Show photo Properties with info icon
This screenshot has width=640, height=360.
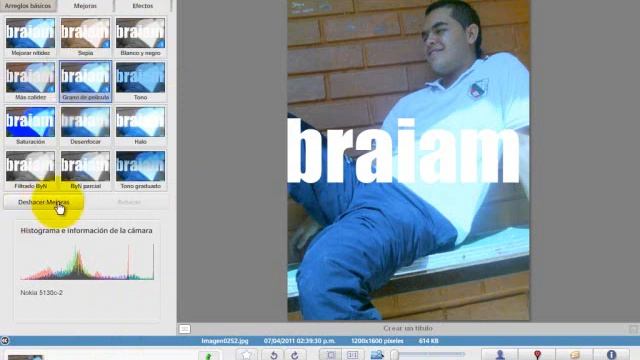(x=611, y=355)
